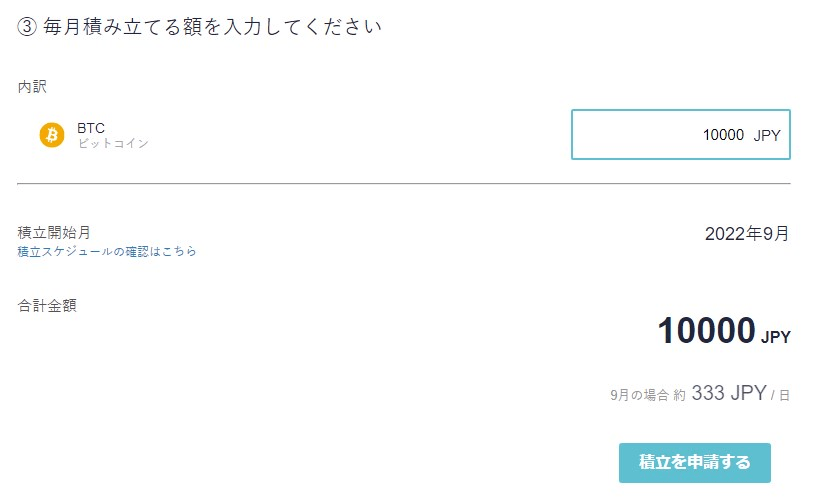Click the 10000 value in the amount field
825x499 pixels.
[723, 135]
